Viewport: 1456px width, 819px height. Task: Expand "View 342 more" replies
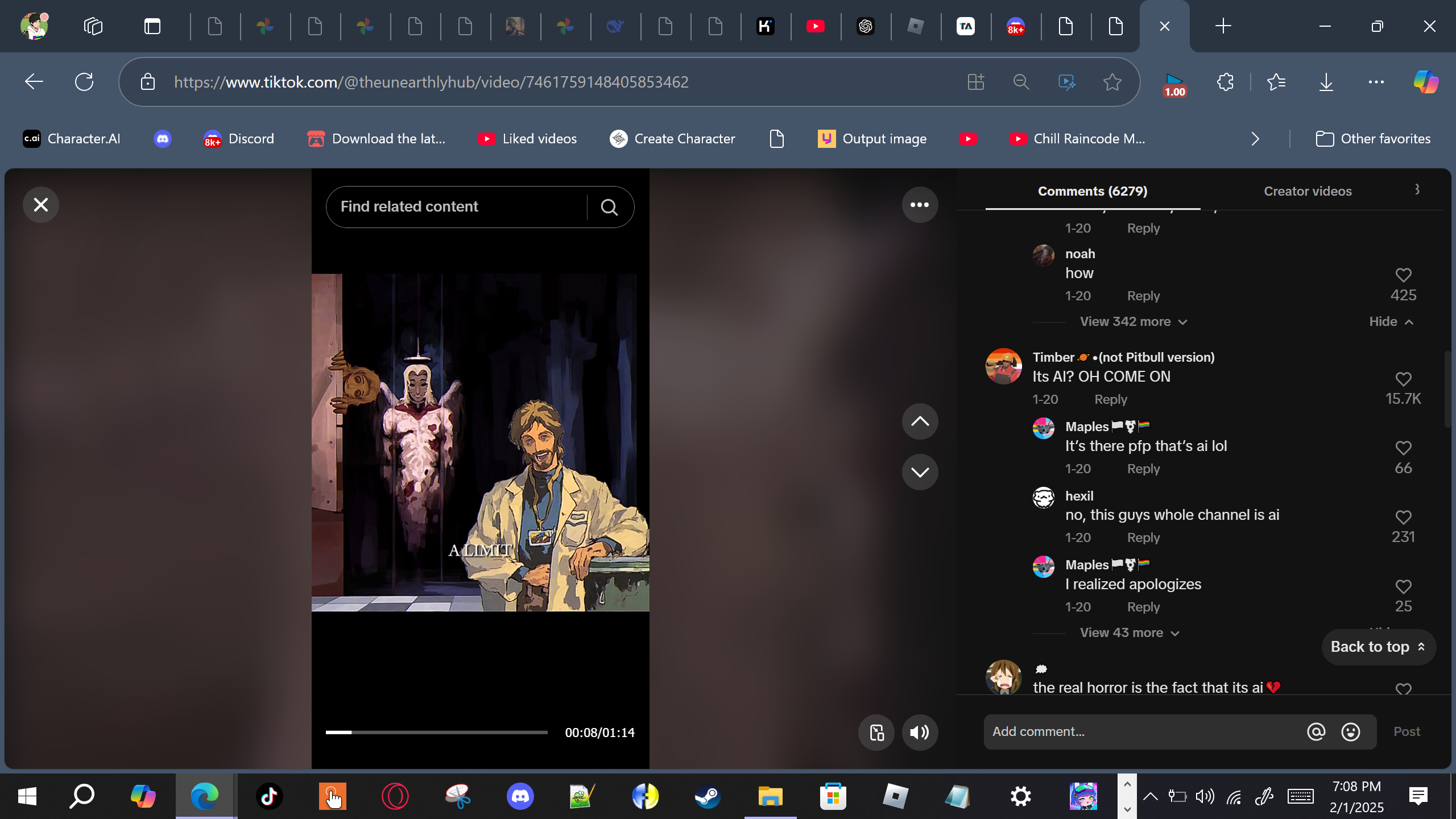point(1133,322)
